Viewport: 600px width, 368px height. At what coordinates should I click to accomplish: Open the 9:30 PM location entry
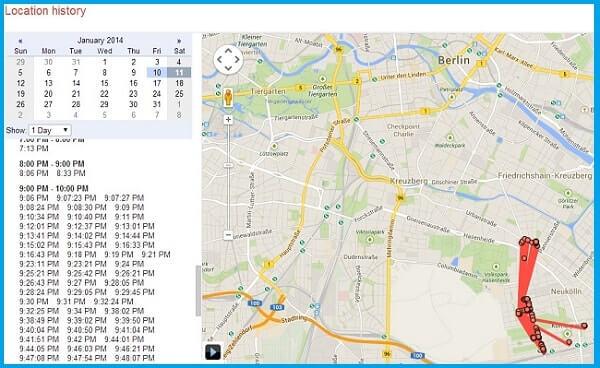tap(34, 301)
